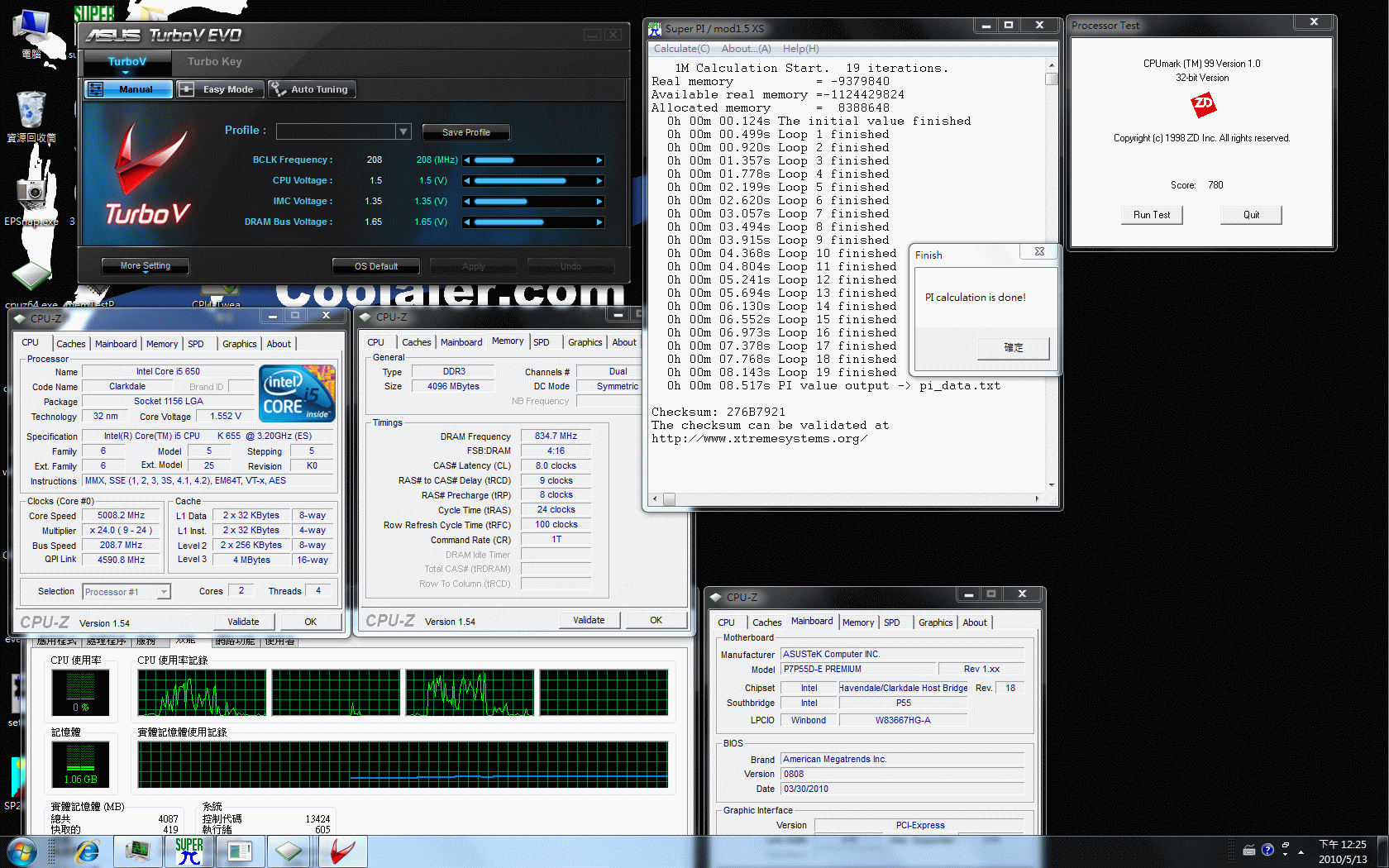
Task: Open About tab in mainboard CPU-Z window
Action: [975, 622]
